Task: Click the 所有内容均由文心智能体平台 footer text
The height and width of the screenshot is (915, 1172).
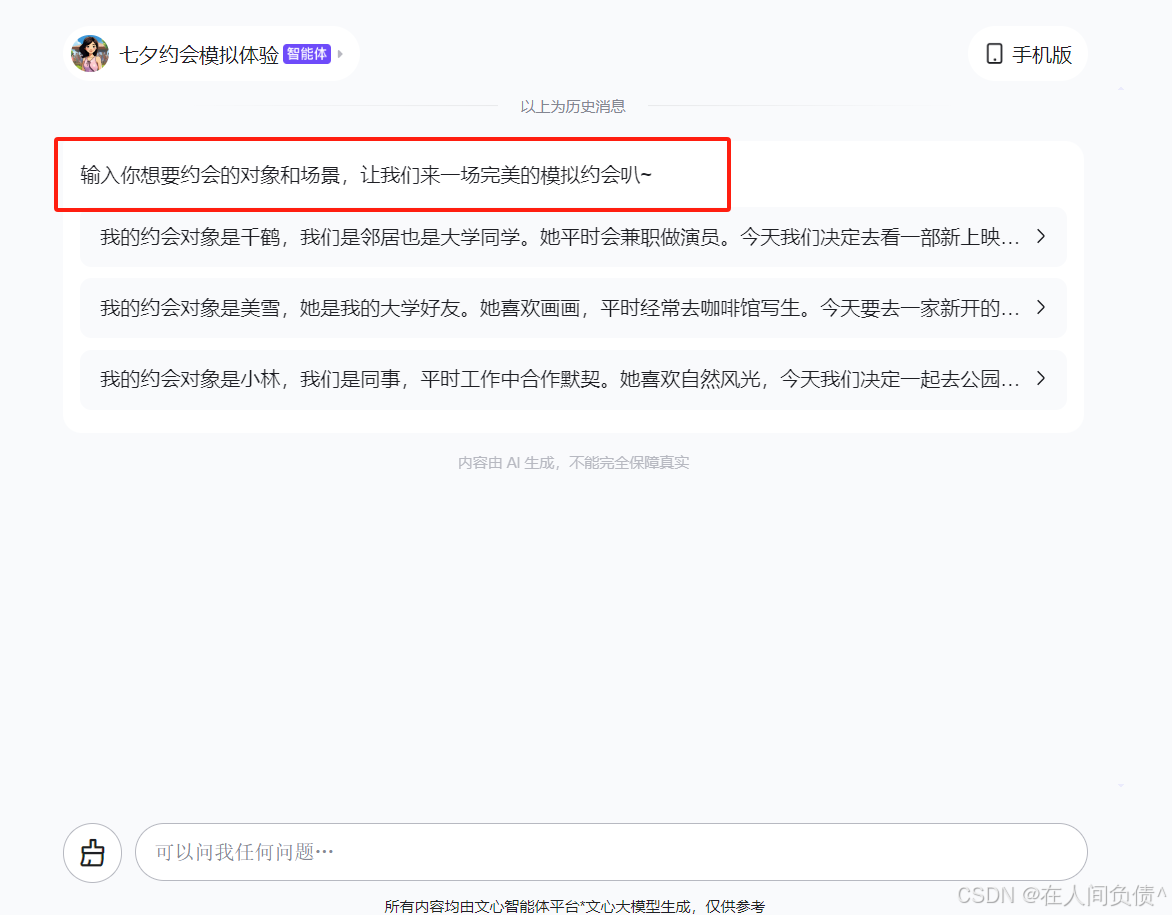Action: [x=574, y=906]
